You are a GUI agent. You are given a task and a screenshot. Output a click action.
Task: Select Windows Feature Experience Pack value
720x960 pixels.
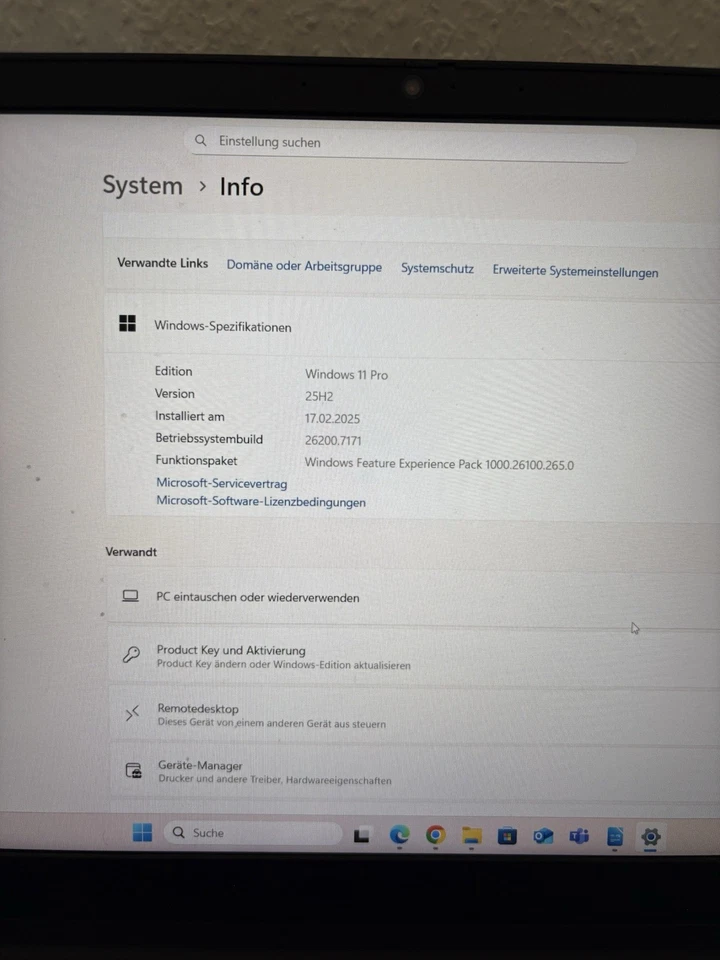click(x=440, y=463)
